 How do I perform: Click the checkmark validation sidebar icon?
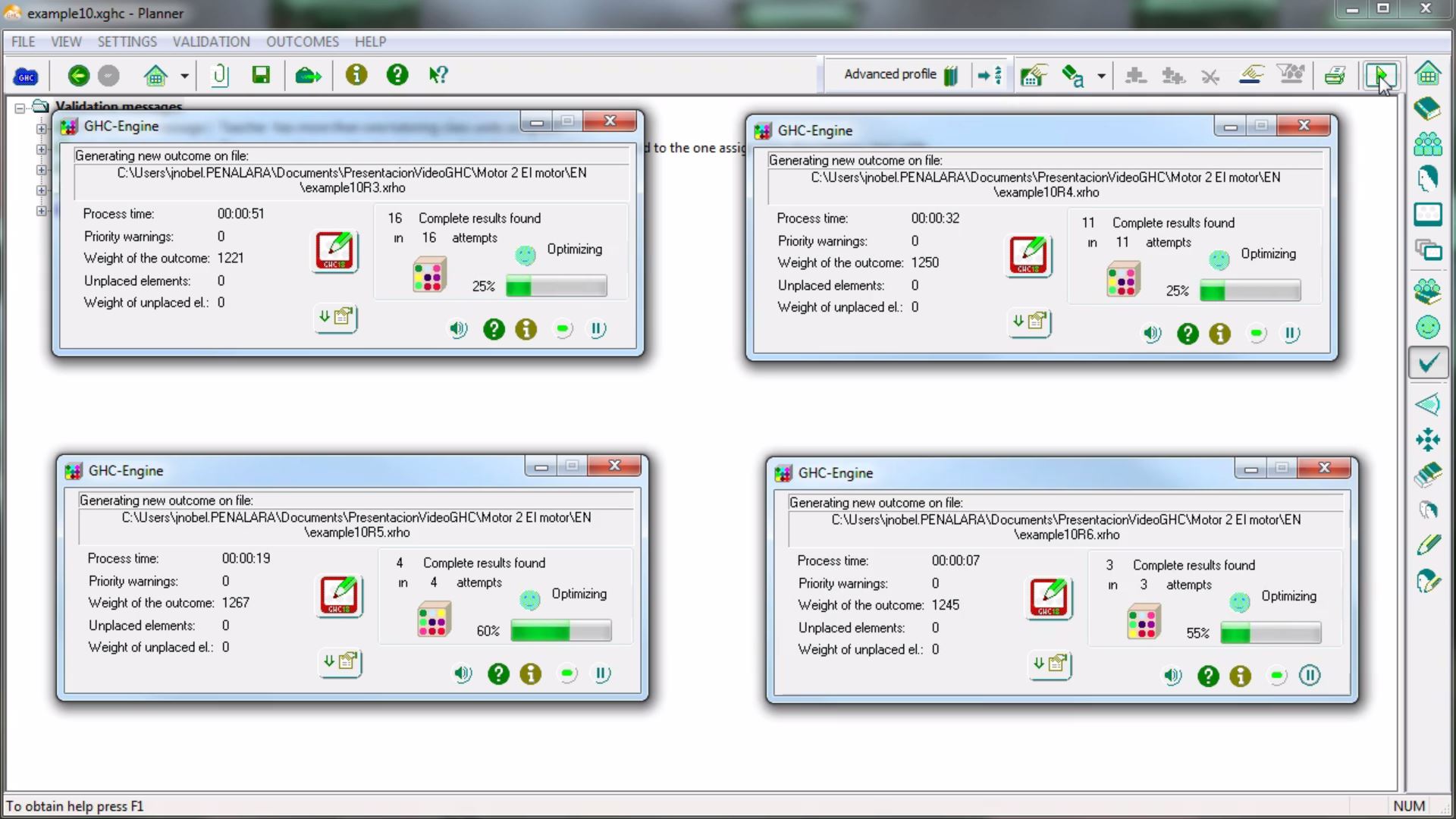[x=1429, y=363]
